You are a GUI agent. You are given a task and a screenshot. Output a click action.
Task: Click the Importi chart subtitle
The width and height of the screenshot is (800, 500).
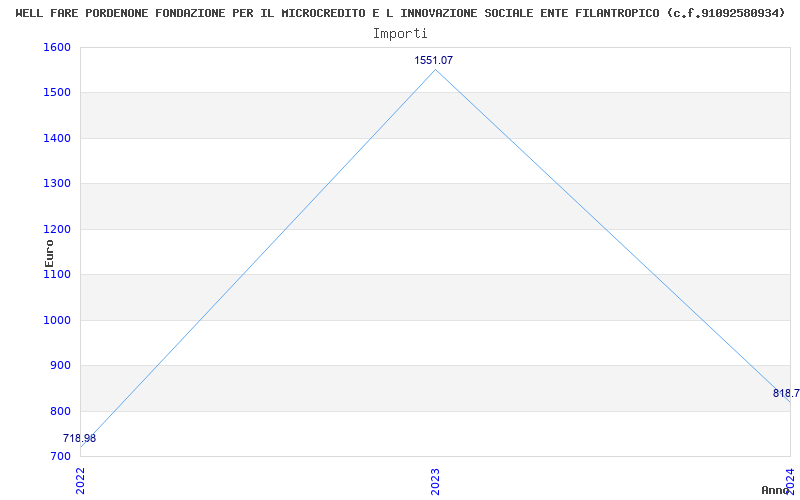(x=400, y=34)
